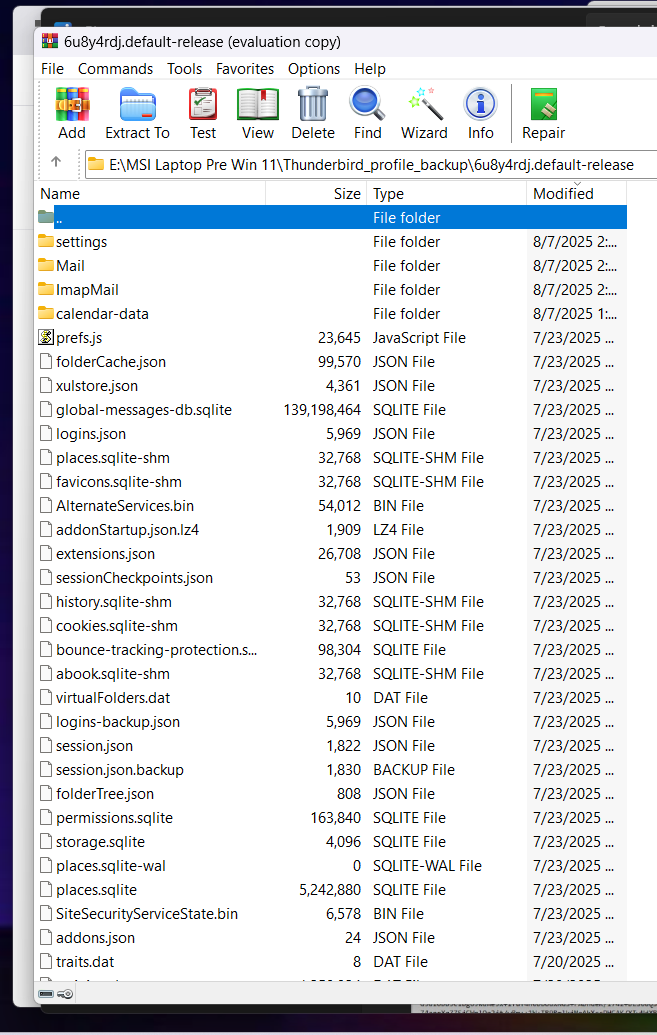Open the Commands menu
Image resolution: width=657 pixels, height=1035 pixels.
coord(116,69)
